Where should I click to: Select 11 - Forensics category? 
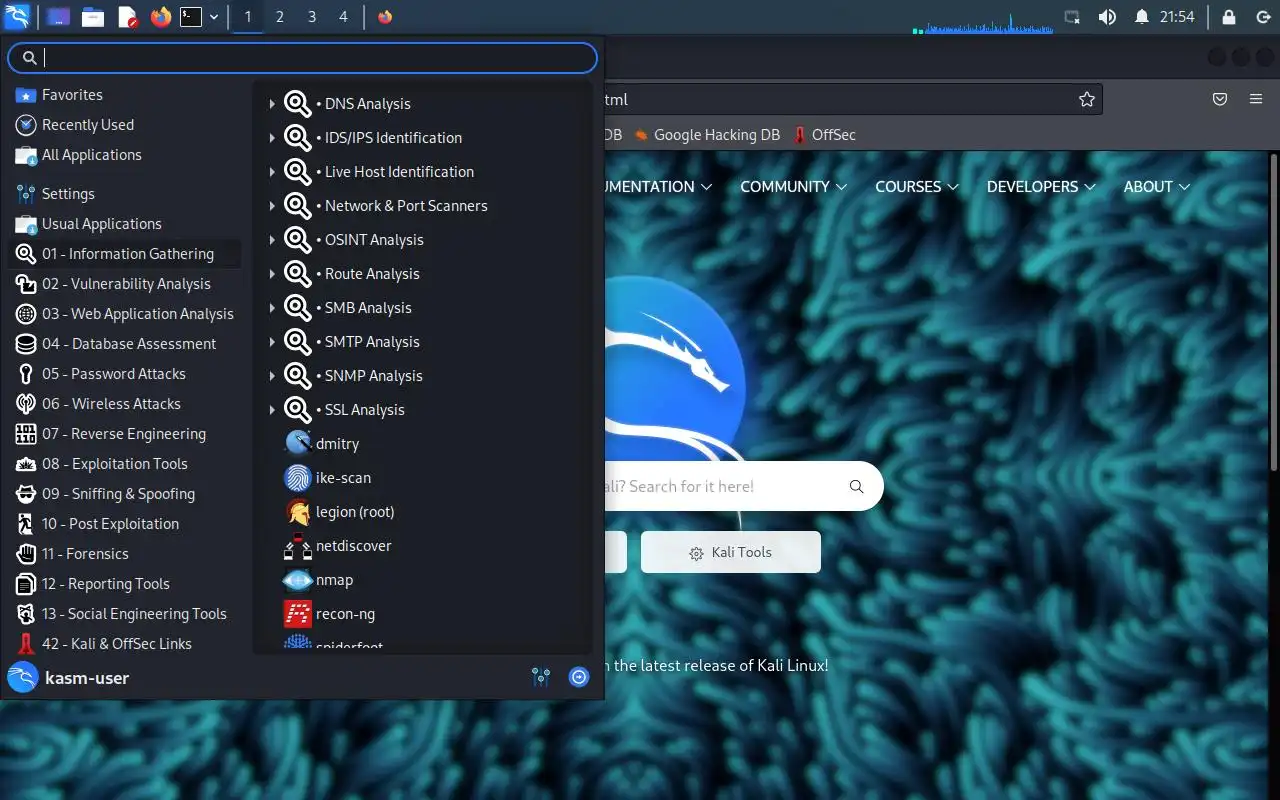125,554
